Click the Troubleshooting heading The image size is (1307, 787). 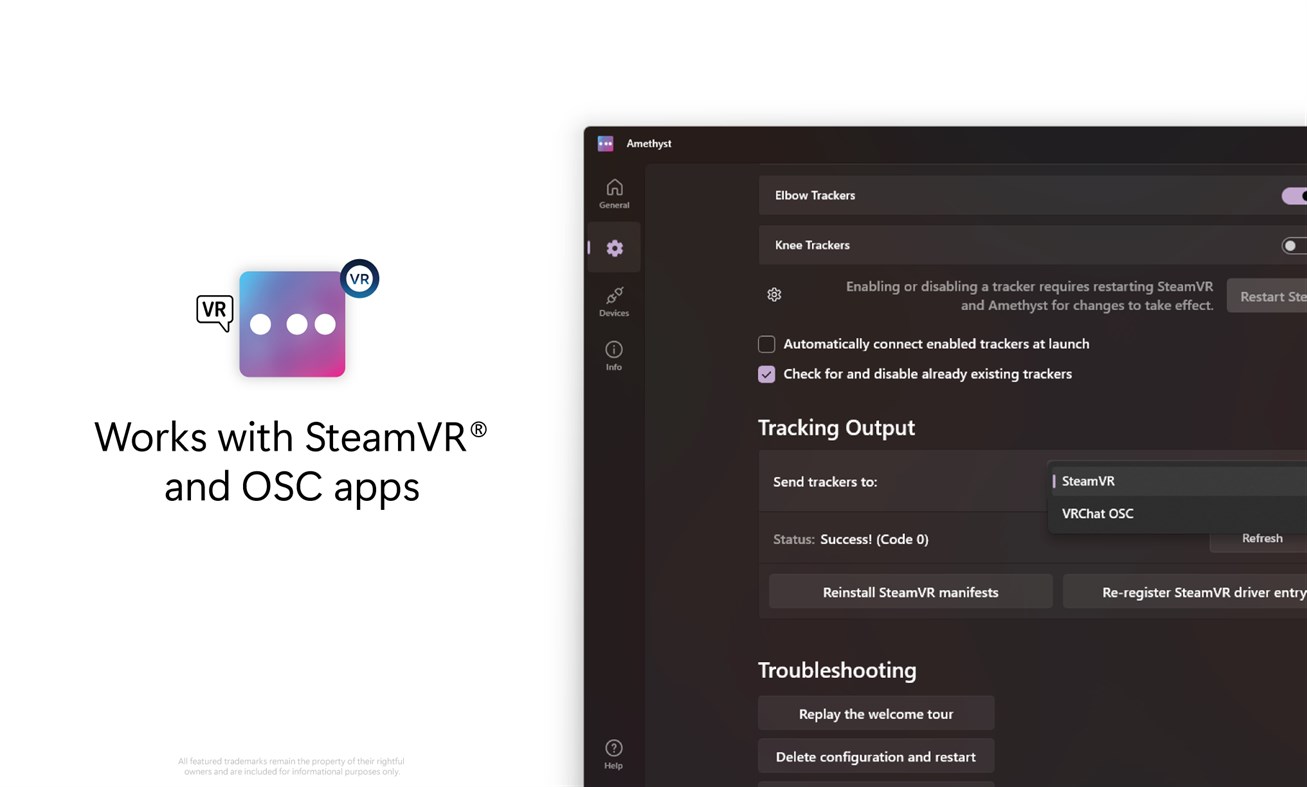[837, 670]
